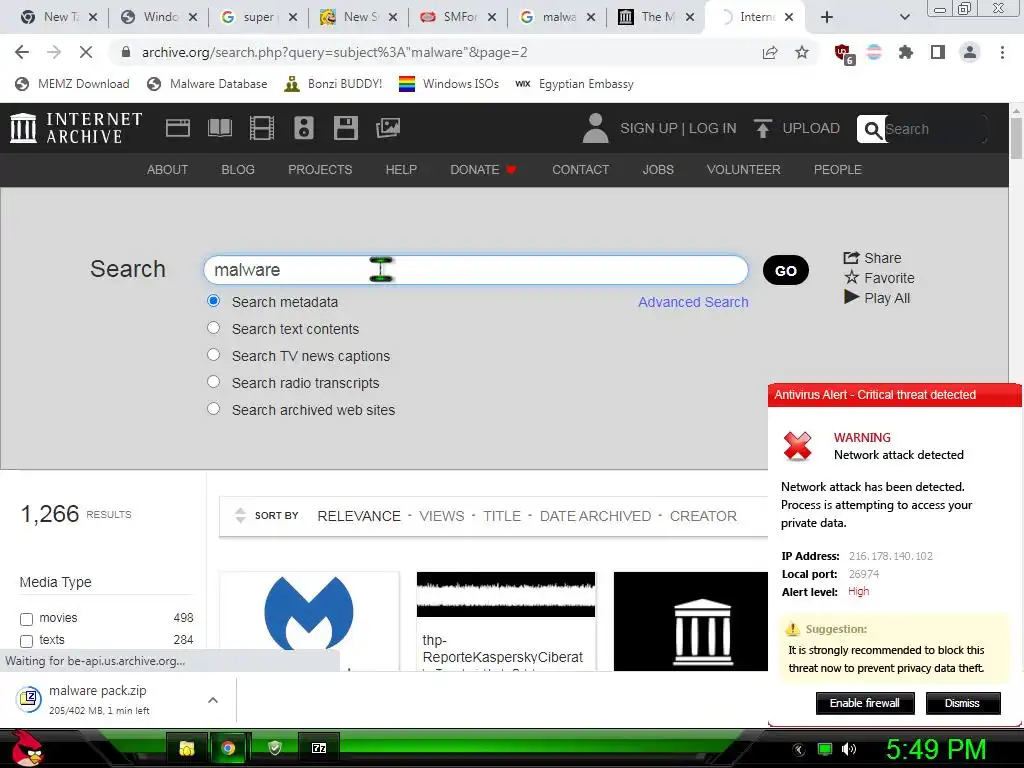1024x768 pixels.
Task: Open the ABOUT menu item
Action: tap(167, 170)
